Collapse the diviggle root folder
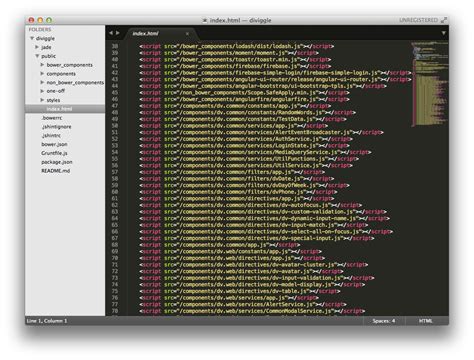Screen dimensions: 474x360 (32, 38)
